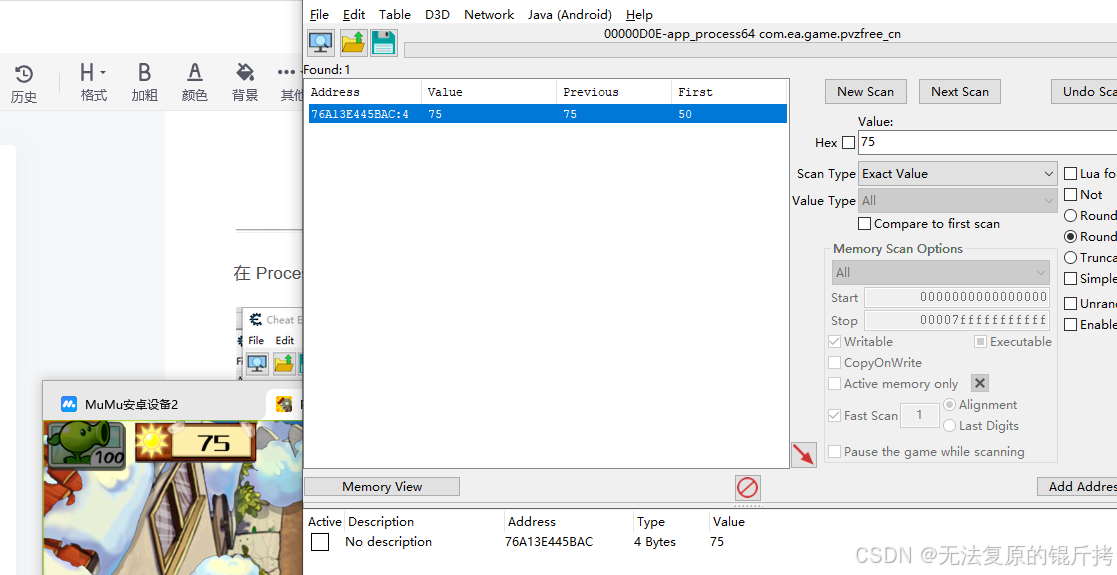This screenshot has width=1117, height=575.
Task: Select the Peashooter seed packet in game
Action: (x=87, y=446)
